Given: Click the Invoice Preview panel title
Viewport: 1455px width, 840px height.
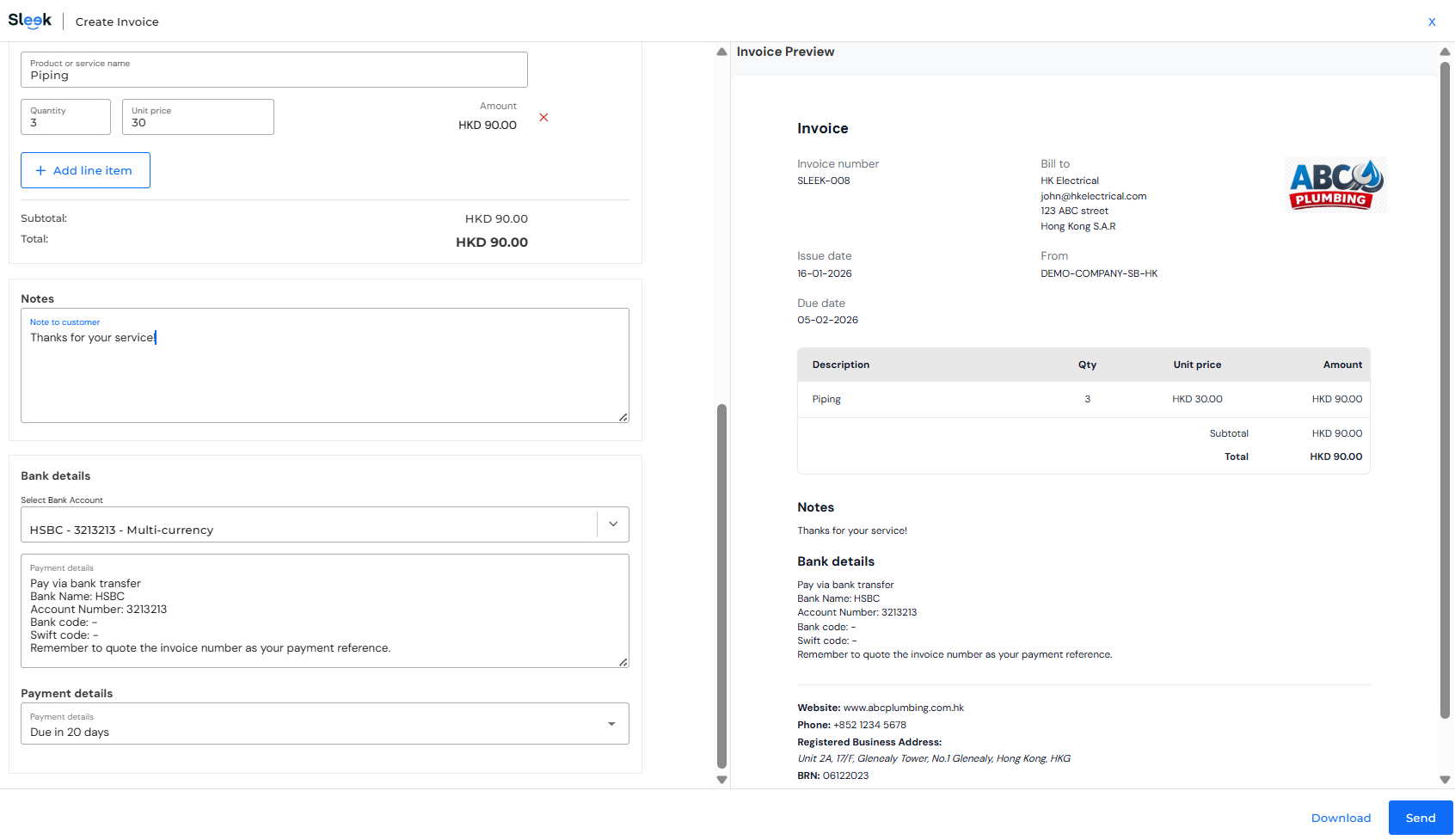Looking at the screenshot, I should tap(784, 52).
